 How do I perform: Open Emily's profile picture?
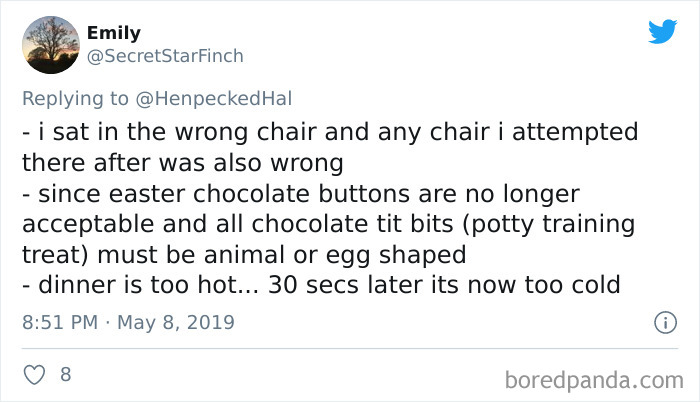click(50, 45)
